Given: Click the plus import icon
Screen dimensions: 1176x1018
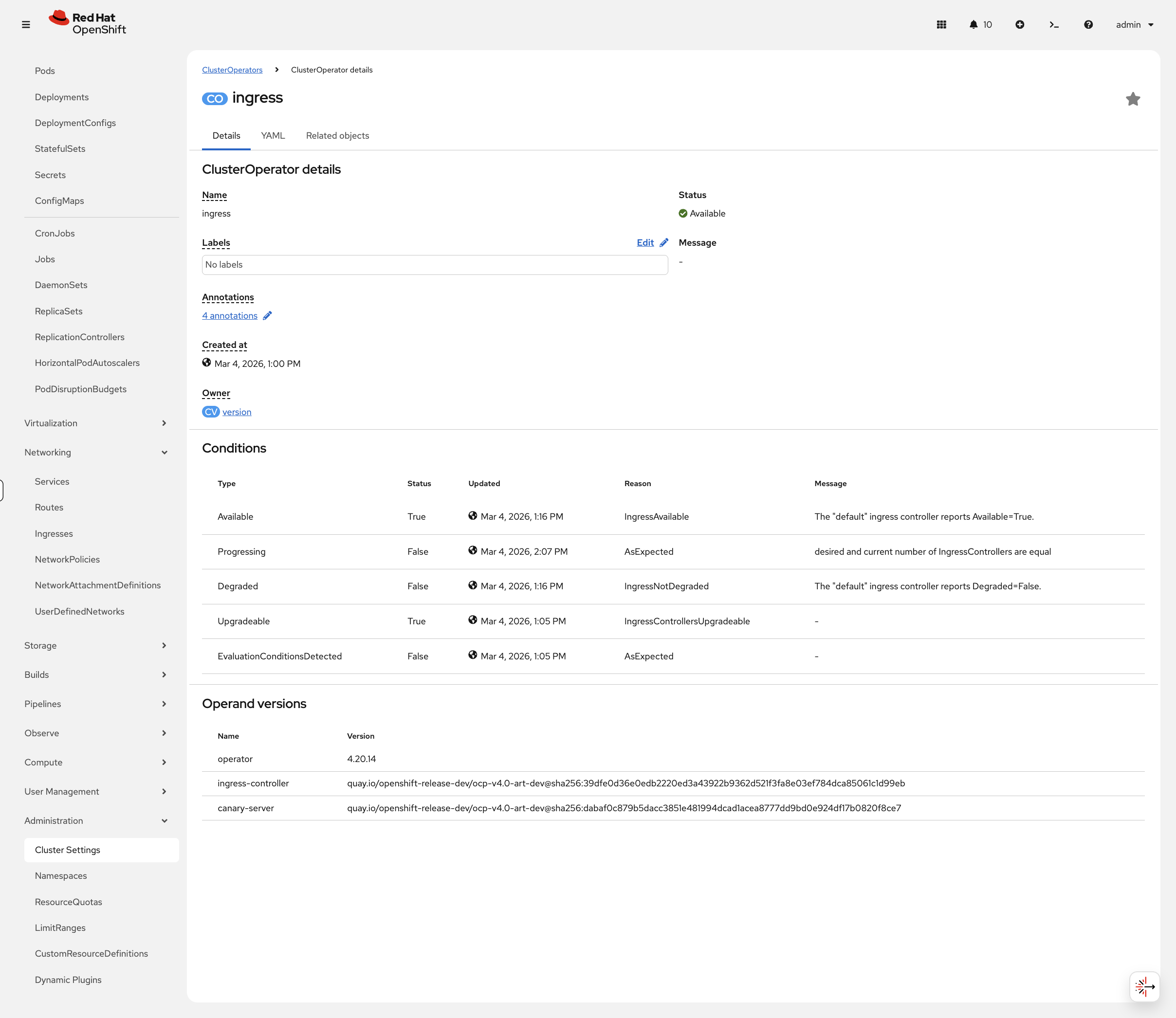Looking at the screenshot, I should pyautogui.click(x=1020, y=24).
